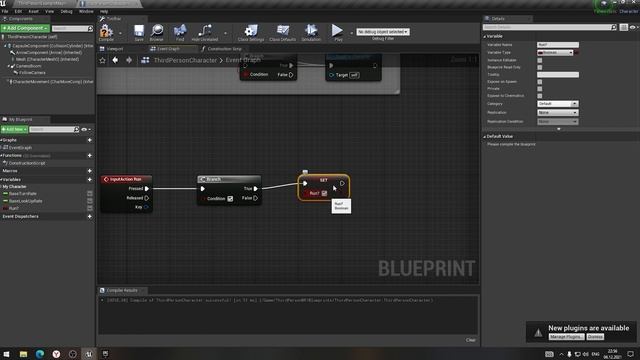This screenshot has height=360, width=640.
Task: Toggle the Run? checkbox on the SET node
Action: pos(324,193)
